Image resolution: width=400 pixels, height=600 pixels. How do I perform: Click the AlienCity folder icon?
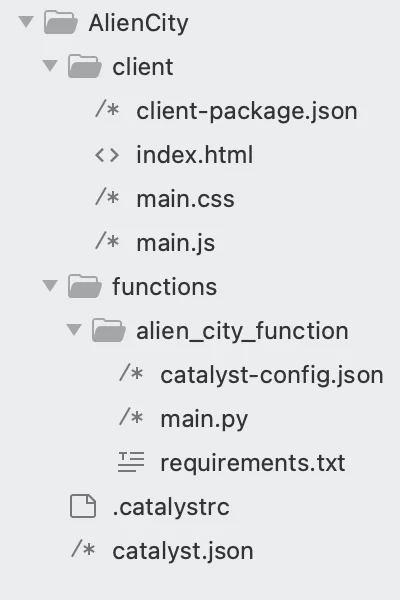pos(60,23)
